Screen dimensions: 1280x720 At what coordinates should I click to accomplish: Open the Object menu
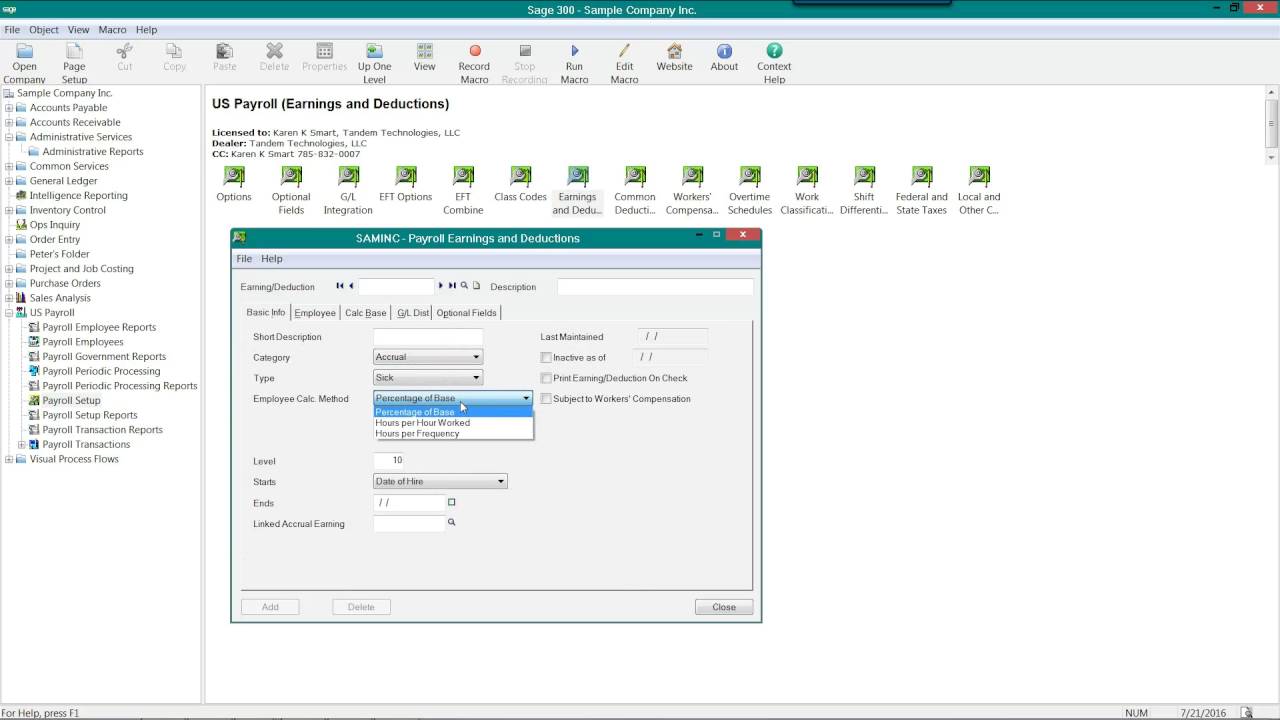click(44, 30)
